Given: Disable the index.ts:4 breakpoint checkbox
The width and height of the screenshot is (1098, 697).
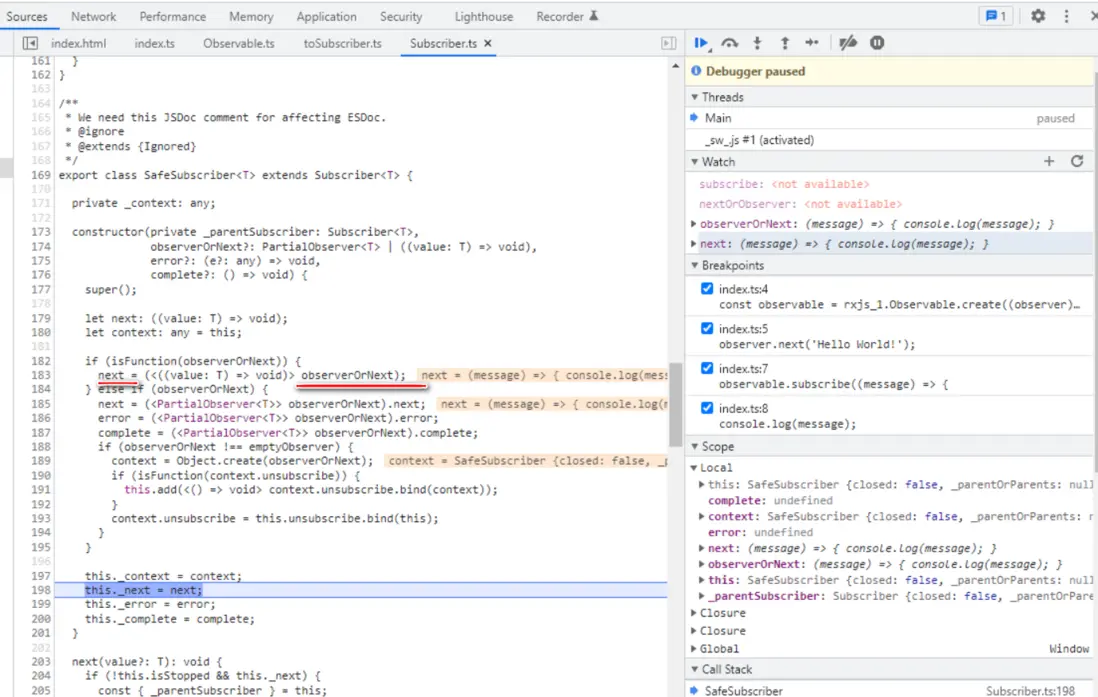Looking at the screenshot, I should coord(707,289).
